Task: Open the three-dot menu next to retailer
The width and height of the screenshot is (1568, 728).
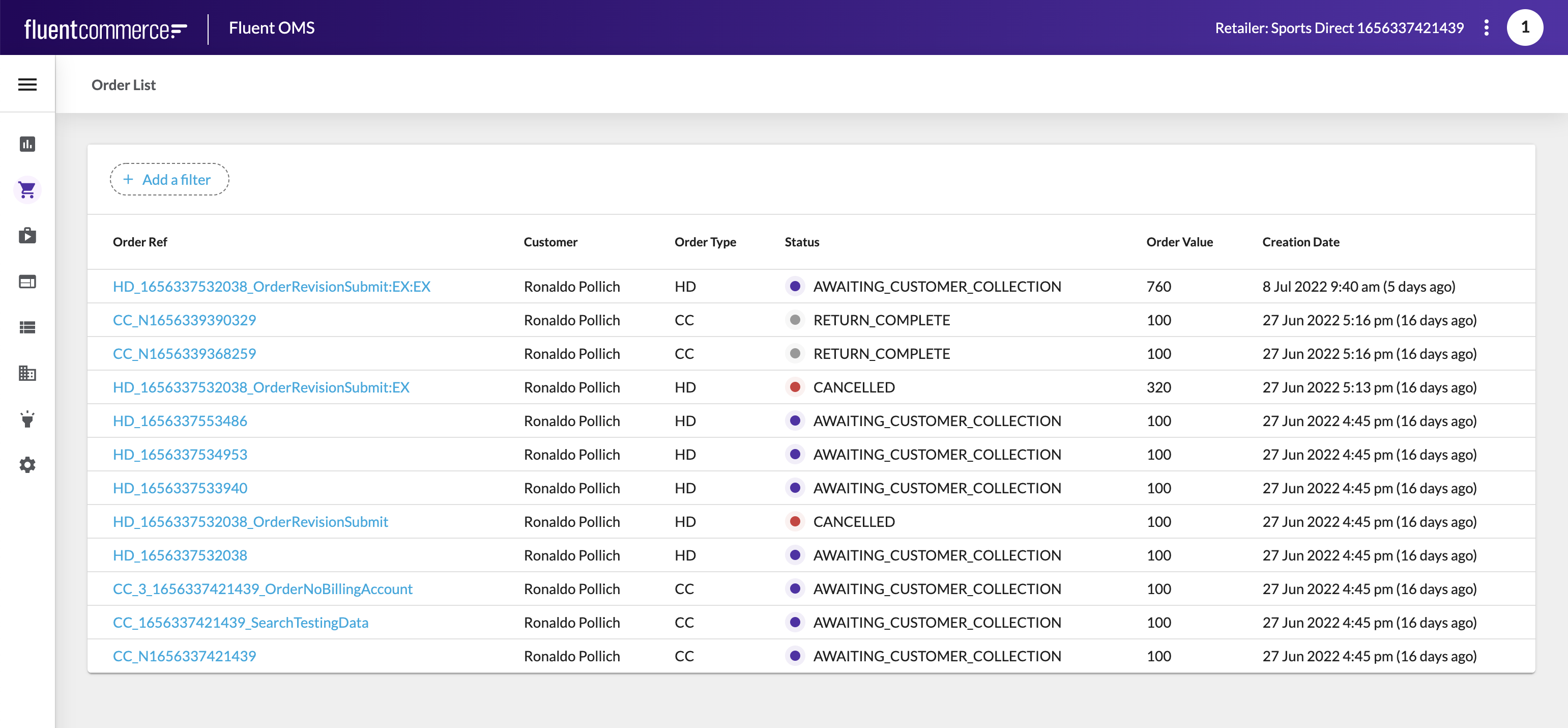Action: click(x=1486, y=28)
